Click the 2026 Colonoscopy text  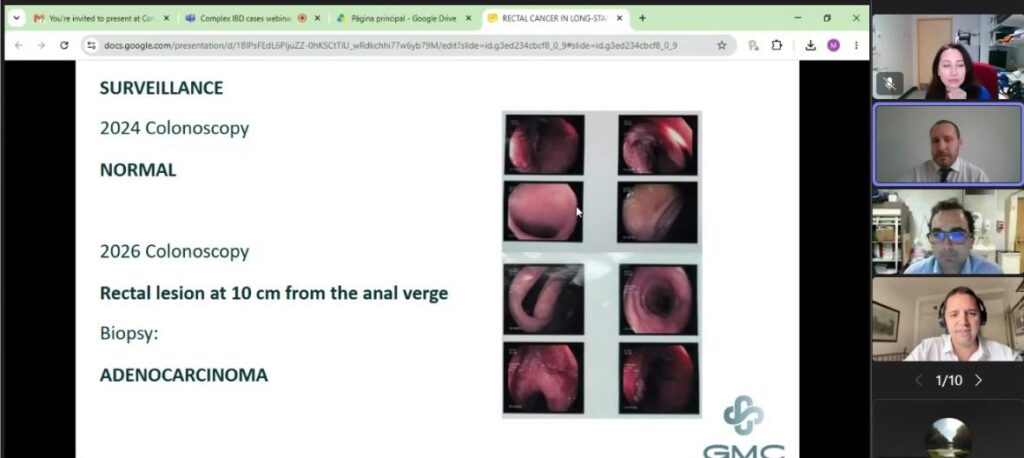click(x=174, y=252)
